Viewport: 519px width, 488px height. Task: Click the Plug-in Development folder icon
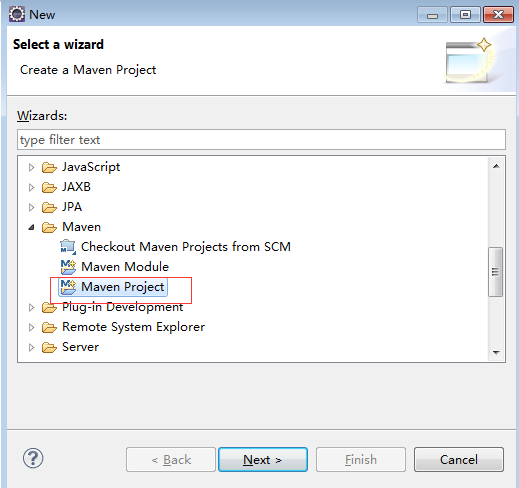pos(49,307)
